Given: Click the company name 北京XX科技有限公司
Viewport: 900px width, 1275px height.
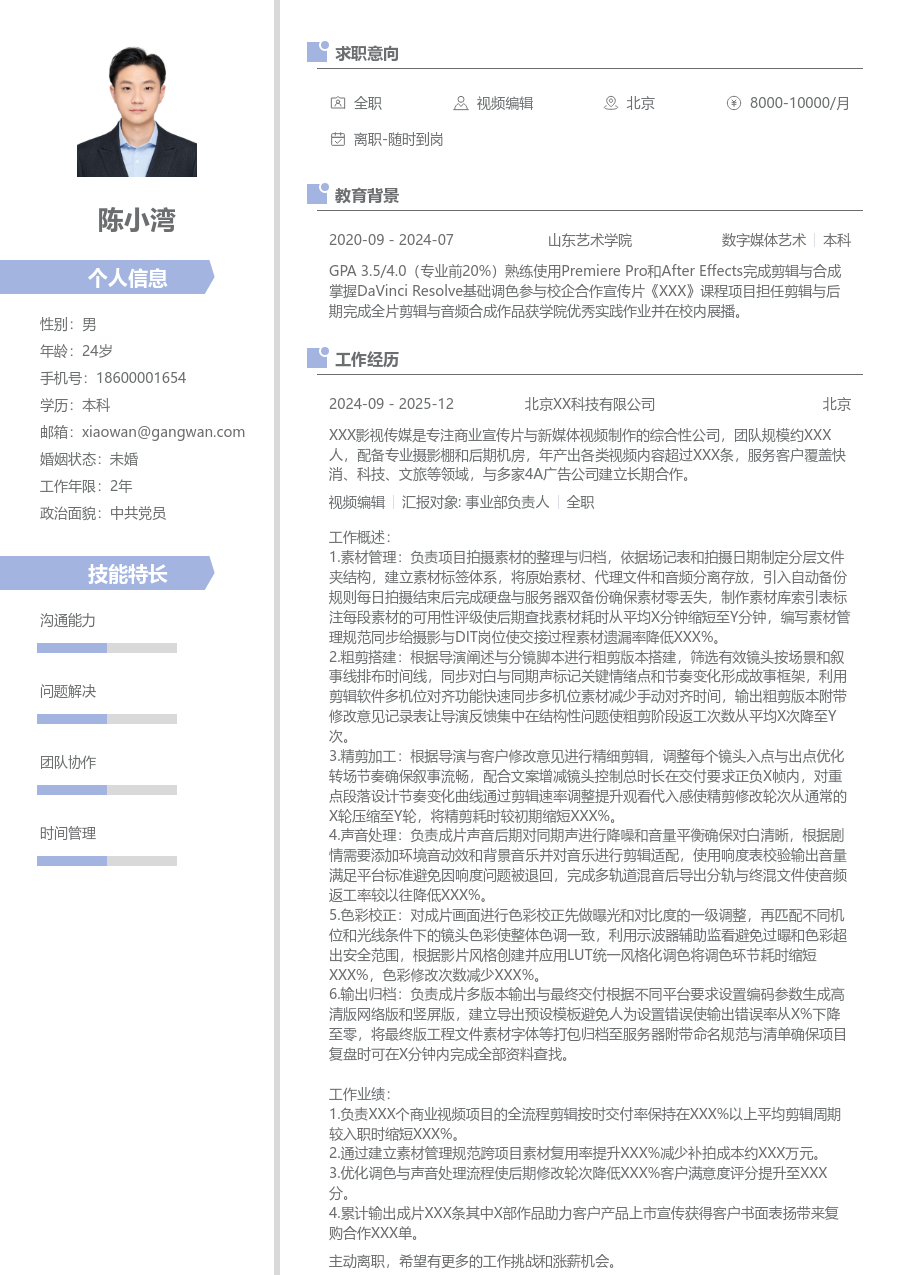Looking at the screenshot, I should pos(590,404).
